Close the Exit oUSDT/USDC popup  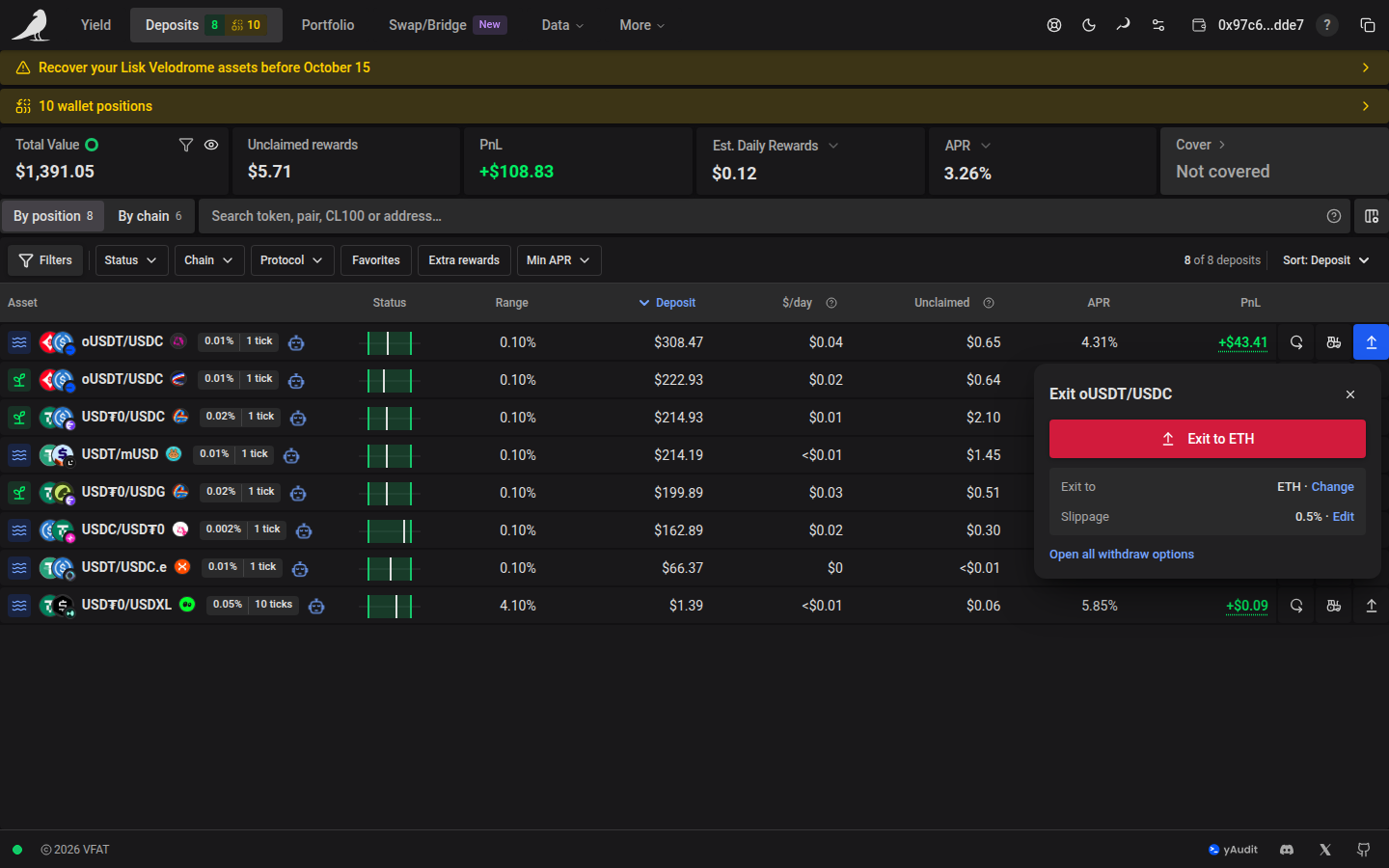1350,394
